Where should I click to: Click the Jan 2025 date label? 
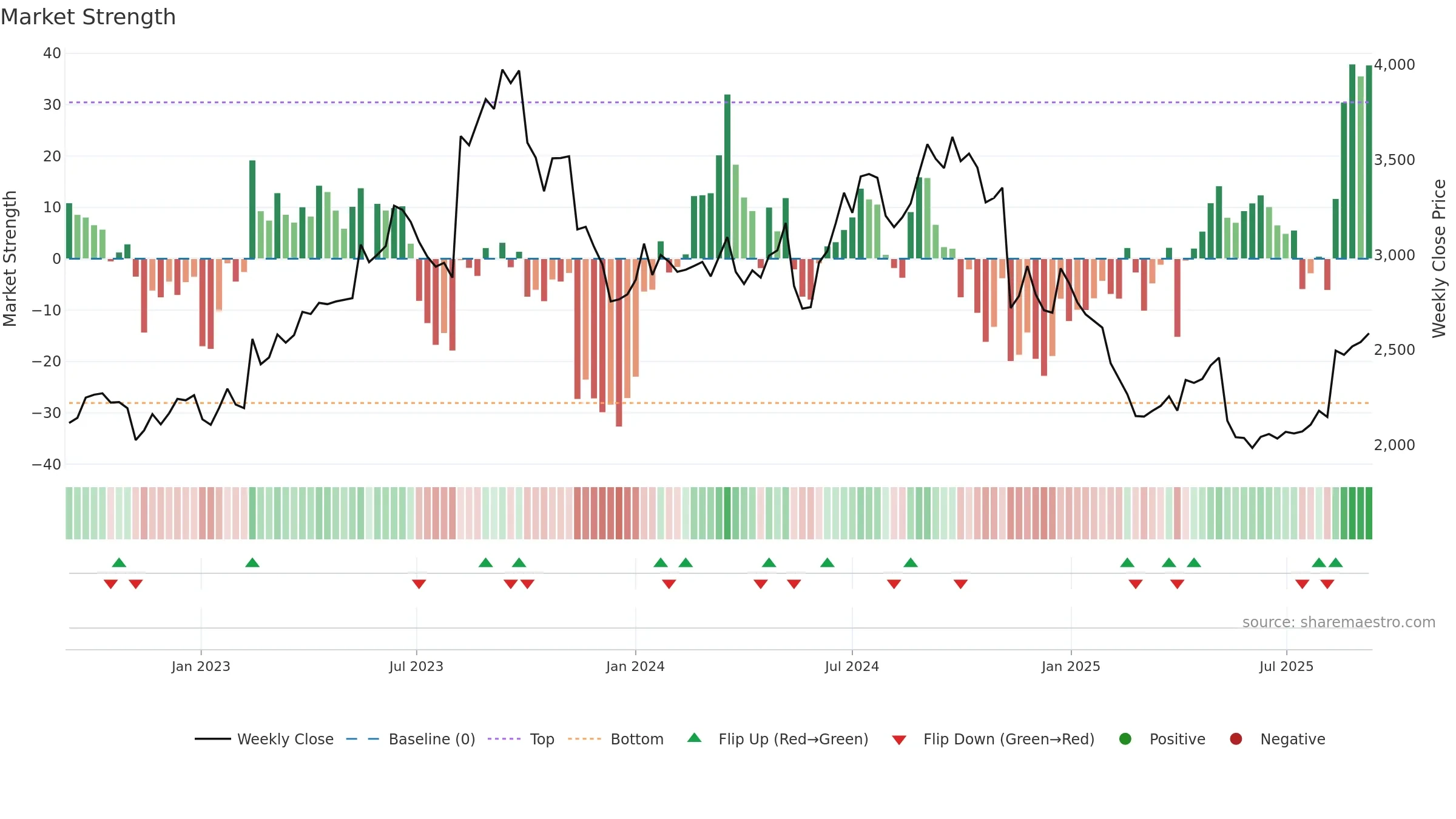[x=1071, y=667]
